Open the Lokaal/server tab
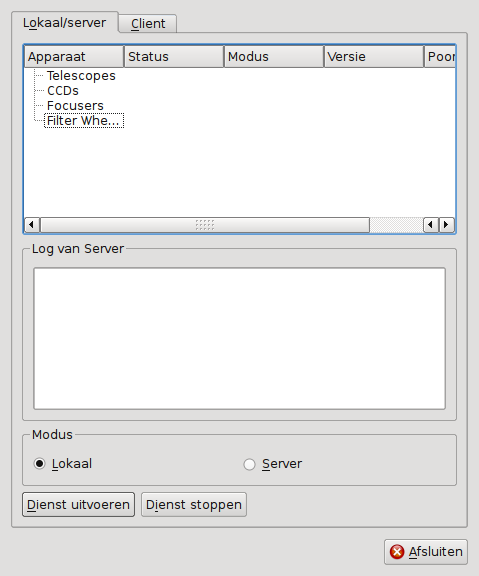The height and width of the screenshot is (576, 479). click(x=65, y=22)
